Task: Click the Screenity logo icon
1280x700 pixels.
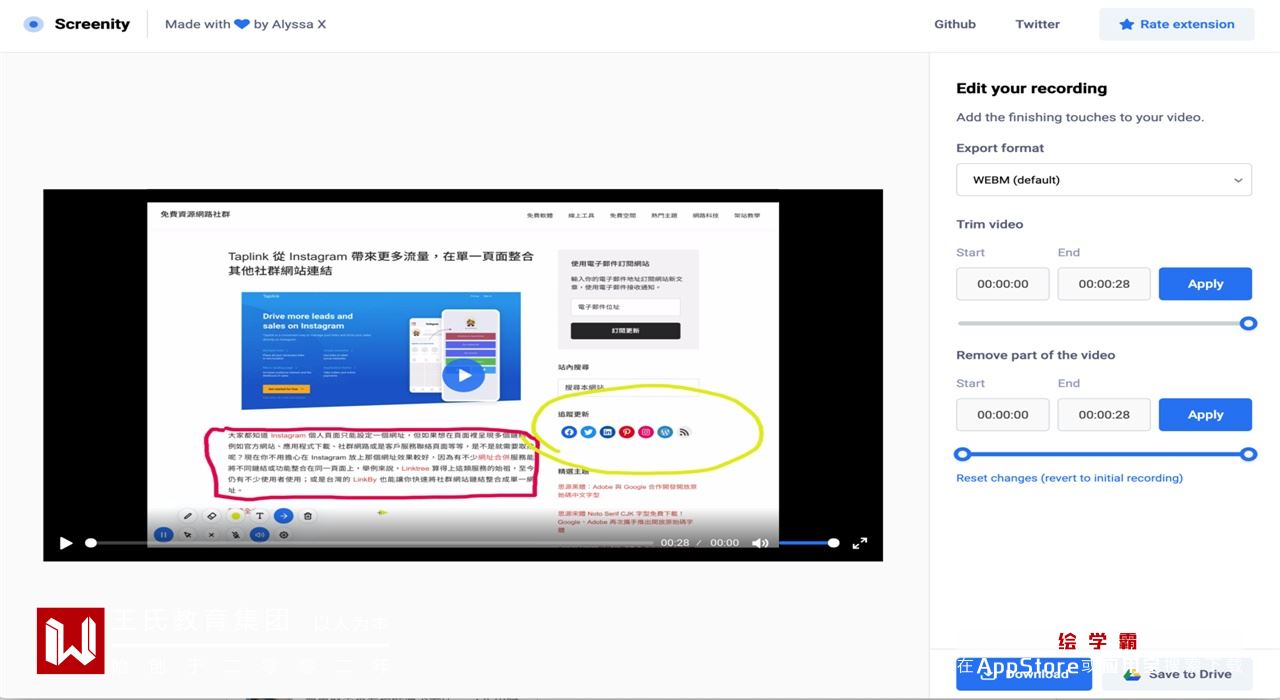Action: [x=34, y=24]
